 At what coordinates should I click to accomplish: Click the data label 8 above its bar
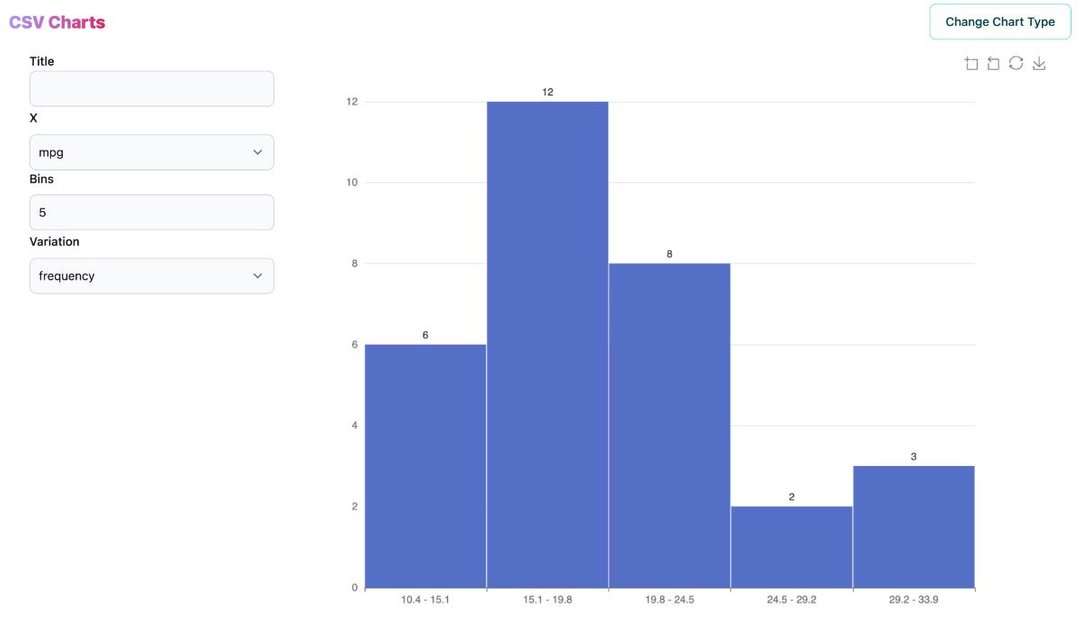coord(669,253)
